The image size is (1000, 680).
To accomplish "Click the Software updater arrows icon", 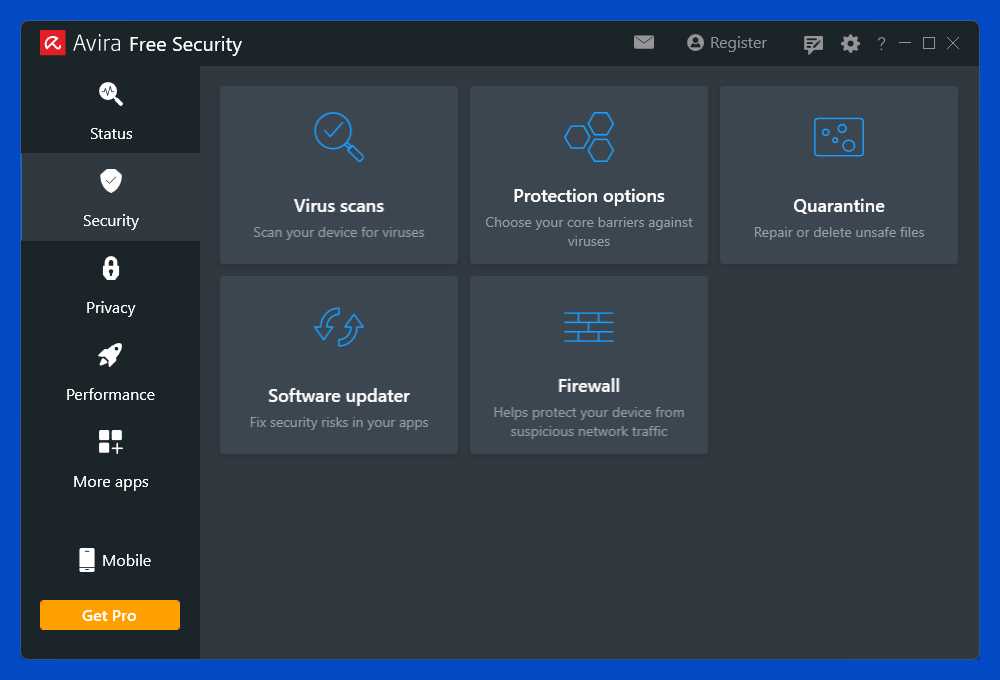I will point(339,327).
